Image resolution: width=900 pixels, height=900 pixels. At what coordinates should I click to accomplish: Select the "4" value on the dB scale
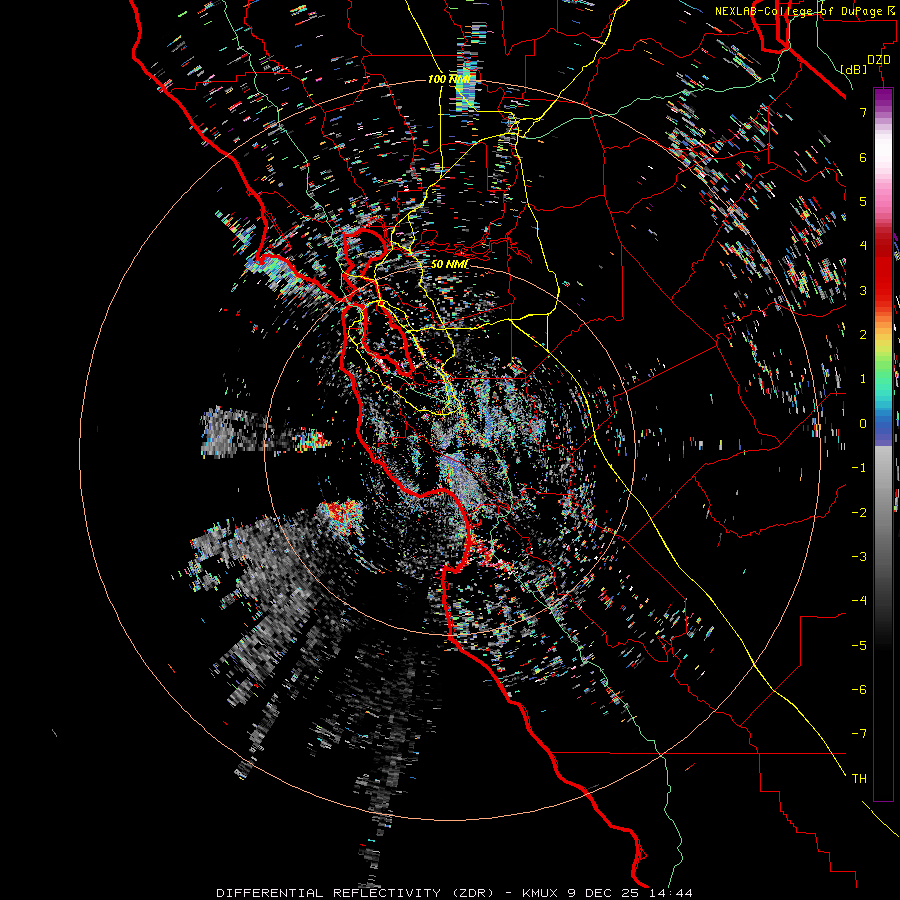[863, 246]
